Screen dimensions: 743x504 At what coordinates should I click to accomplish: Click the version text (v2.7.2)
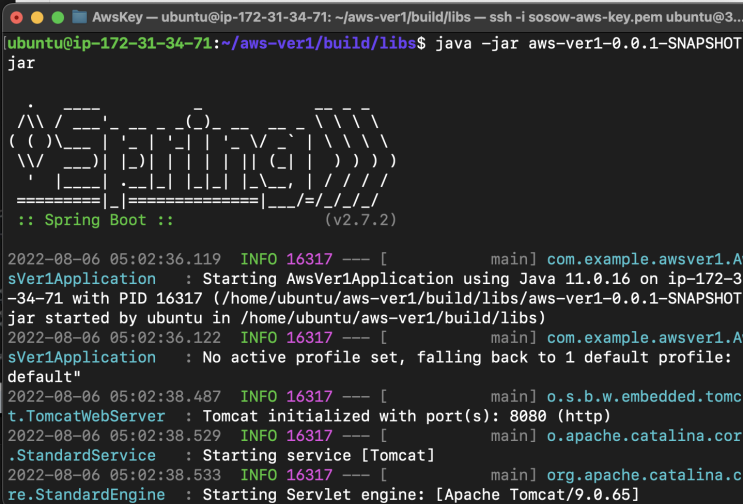(360, 220)
